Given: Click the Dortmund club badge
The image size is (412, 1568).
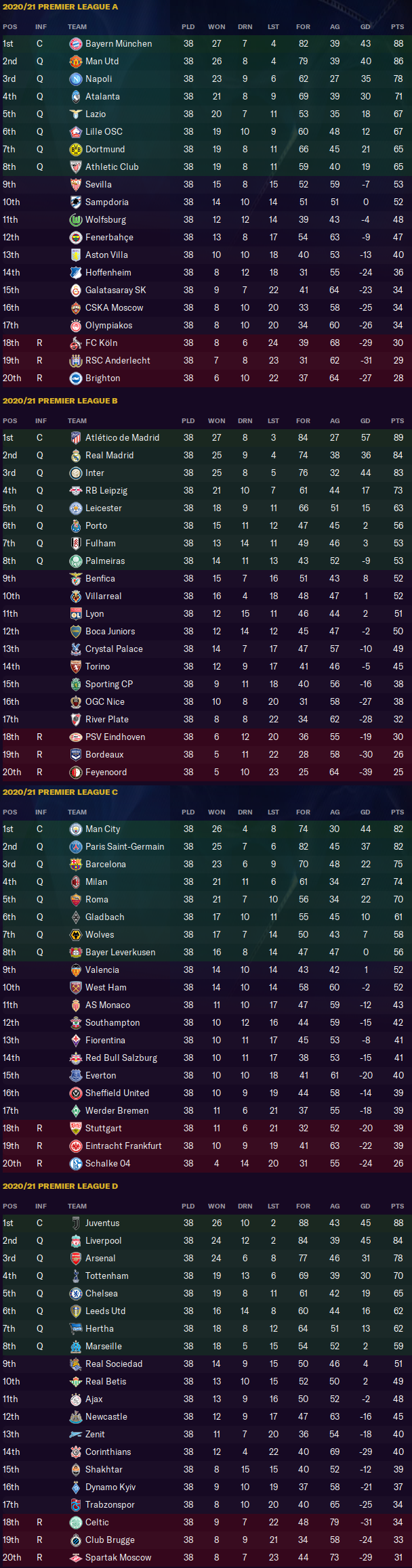Looking at the screenshot, I should 76,149.
